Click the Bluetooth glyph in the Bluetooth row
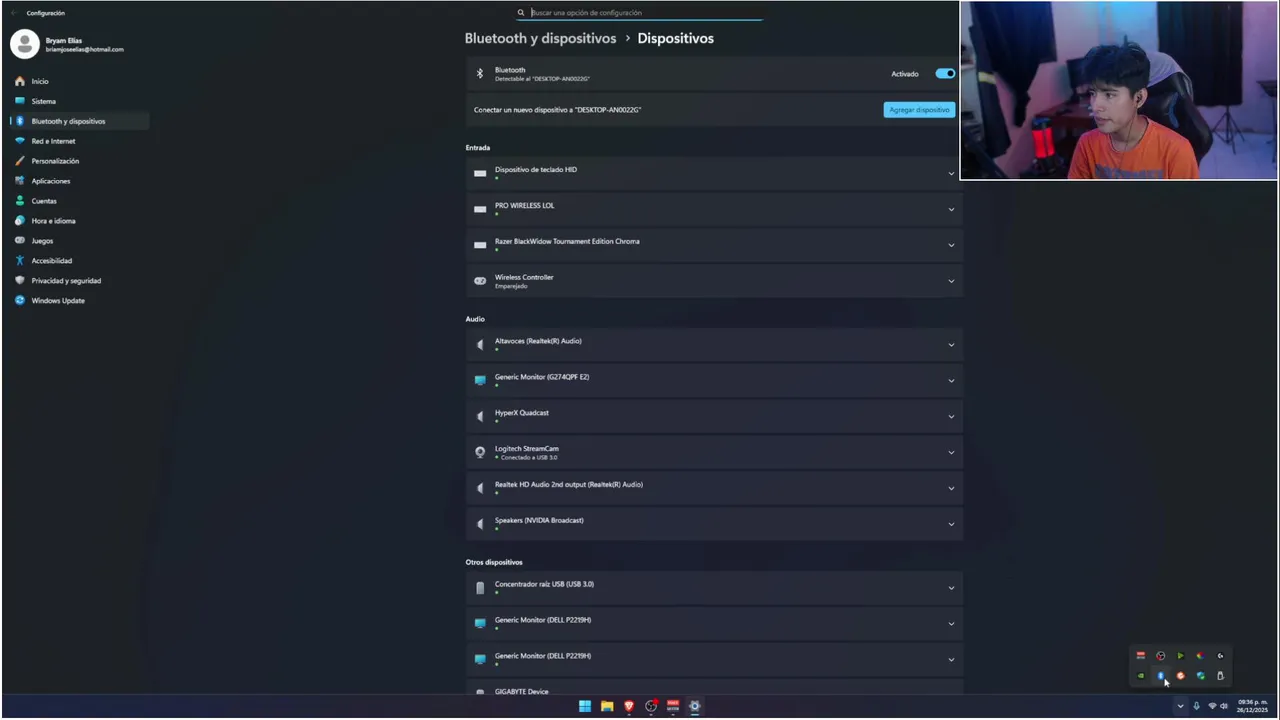Screen dimensions: 1280x720 click(x=479, y=73)
